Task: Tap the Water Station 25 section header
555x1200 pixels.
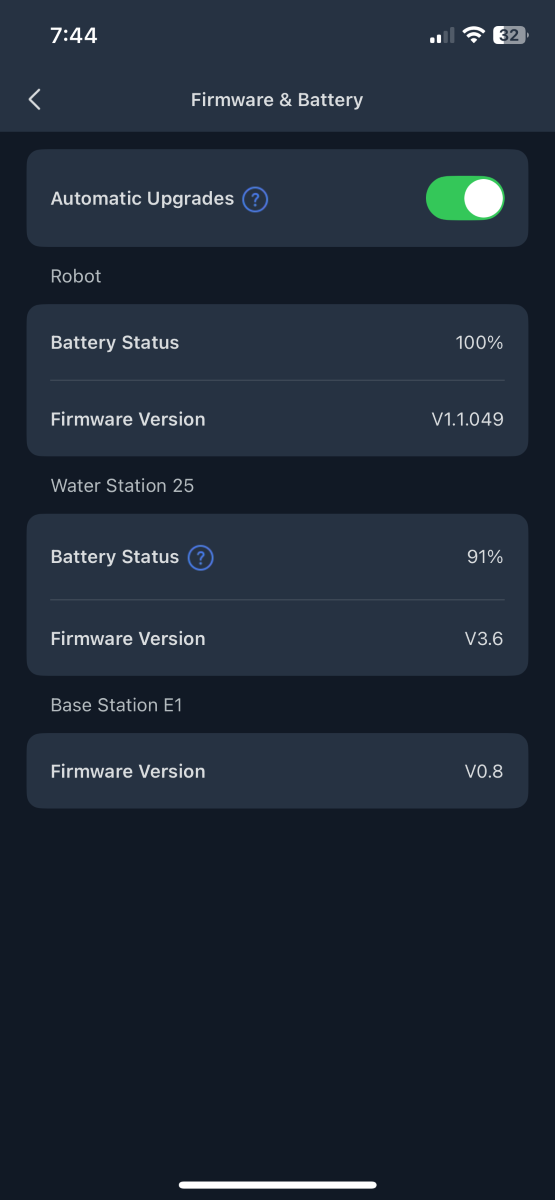Action: click(122, 486)
